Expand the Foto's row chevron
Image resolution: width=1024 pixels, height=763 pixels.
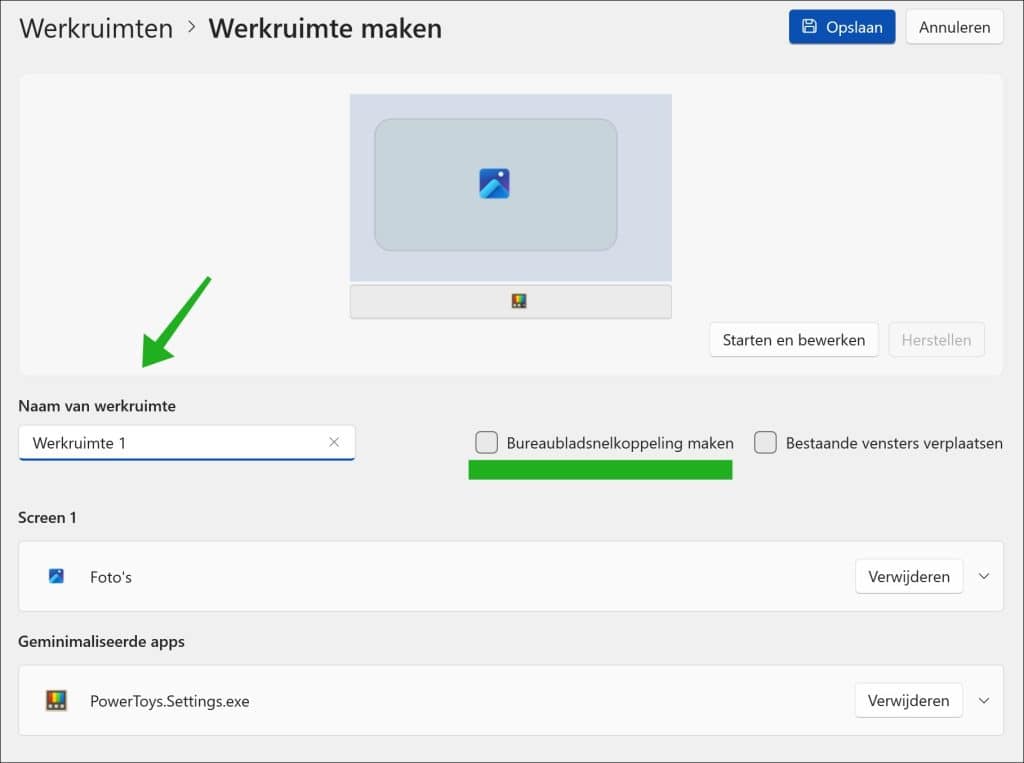pos(984,576)
